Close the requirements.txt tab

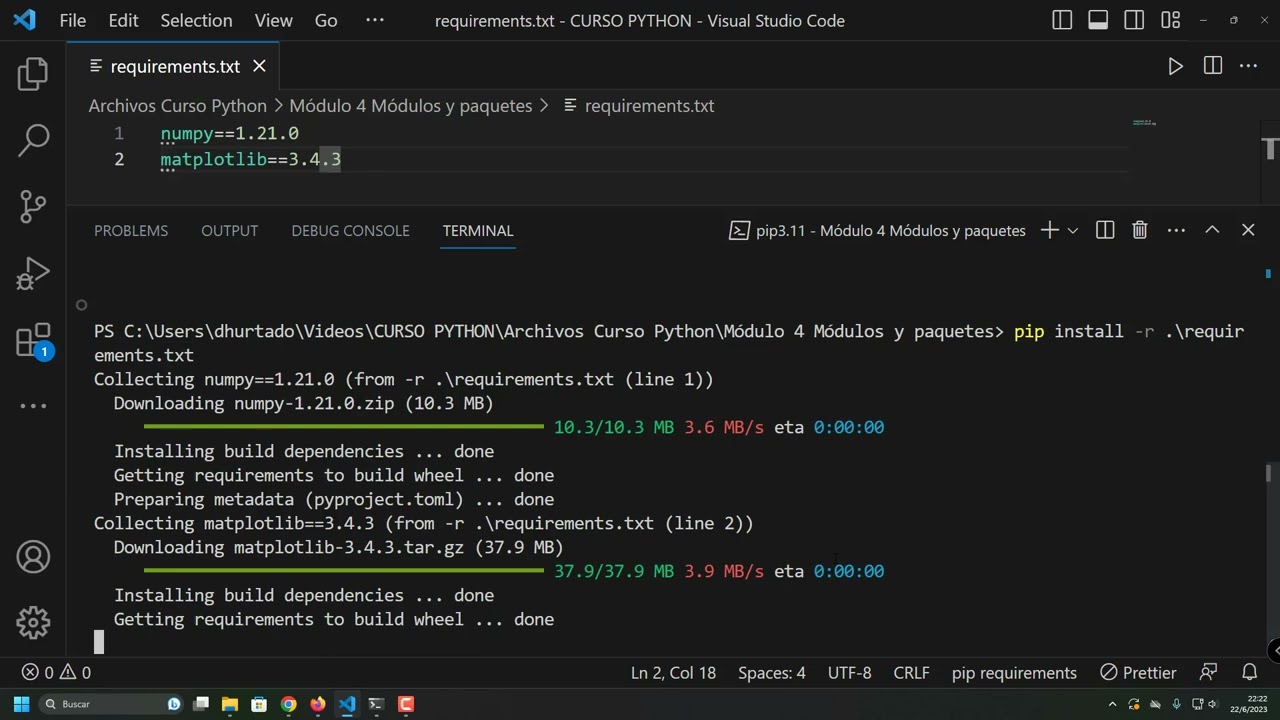click(x=259, y=66)
